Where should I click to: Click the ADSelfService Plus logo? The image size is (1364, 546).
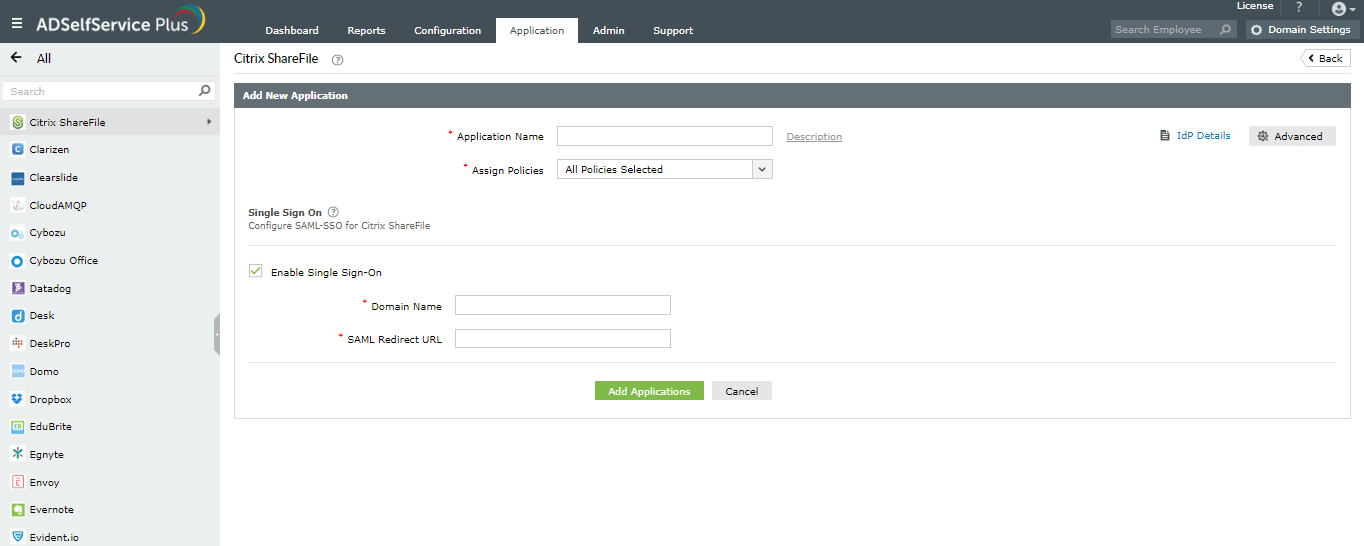point(121,21)
